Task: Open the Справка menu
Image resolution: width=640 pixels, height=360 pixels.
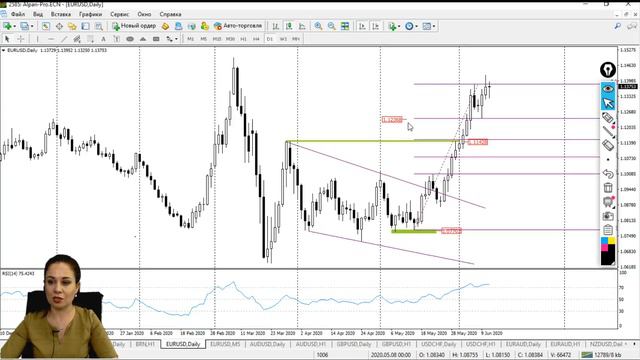Action: [x=171, y=14]
